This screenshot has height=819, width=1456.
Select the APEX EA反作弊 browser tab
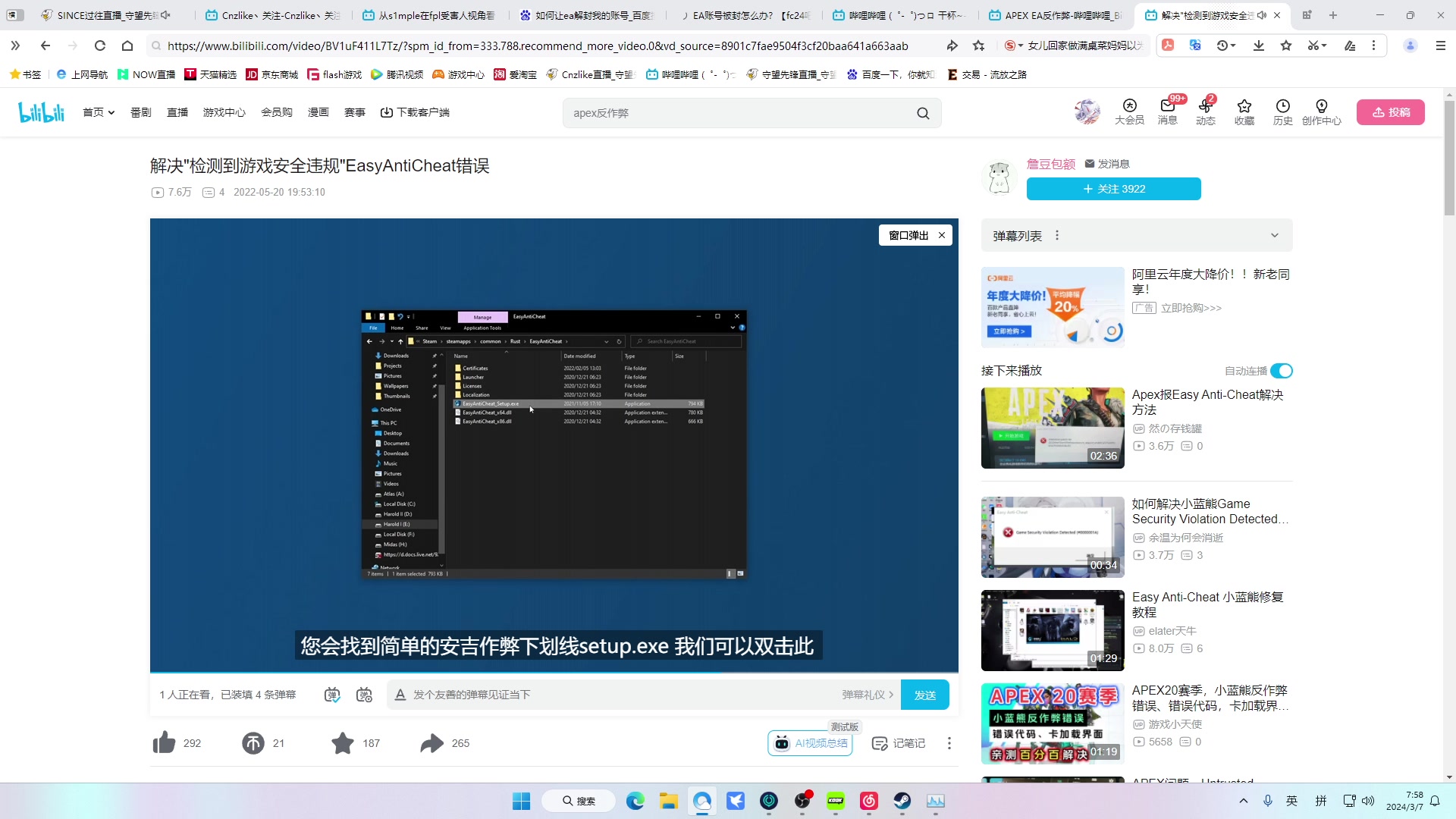pos(1054,15)
